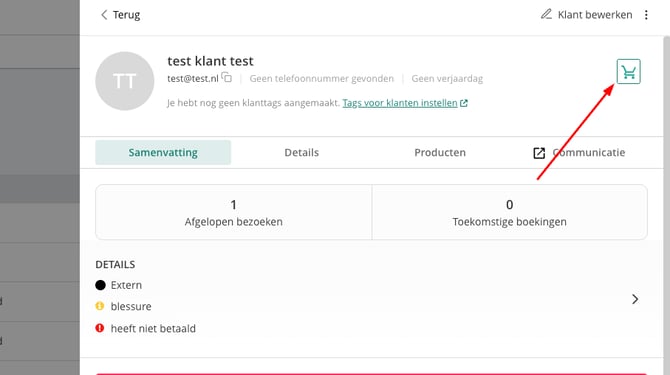This screenshot has height=375, width=670.
Task: Click the pencil icon next to Klant bewerken
Action: click(x=546, y=14)
